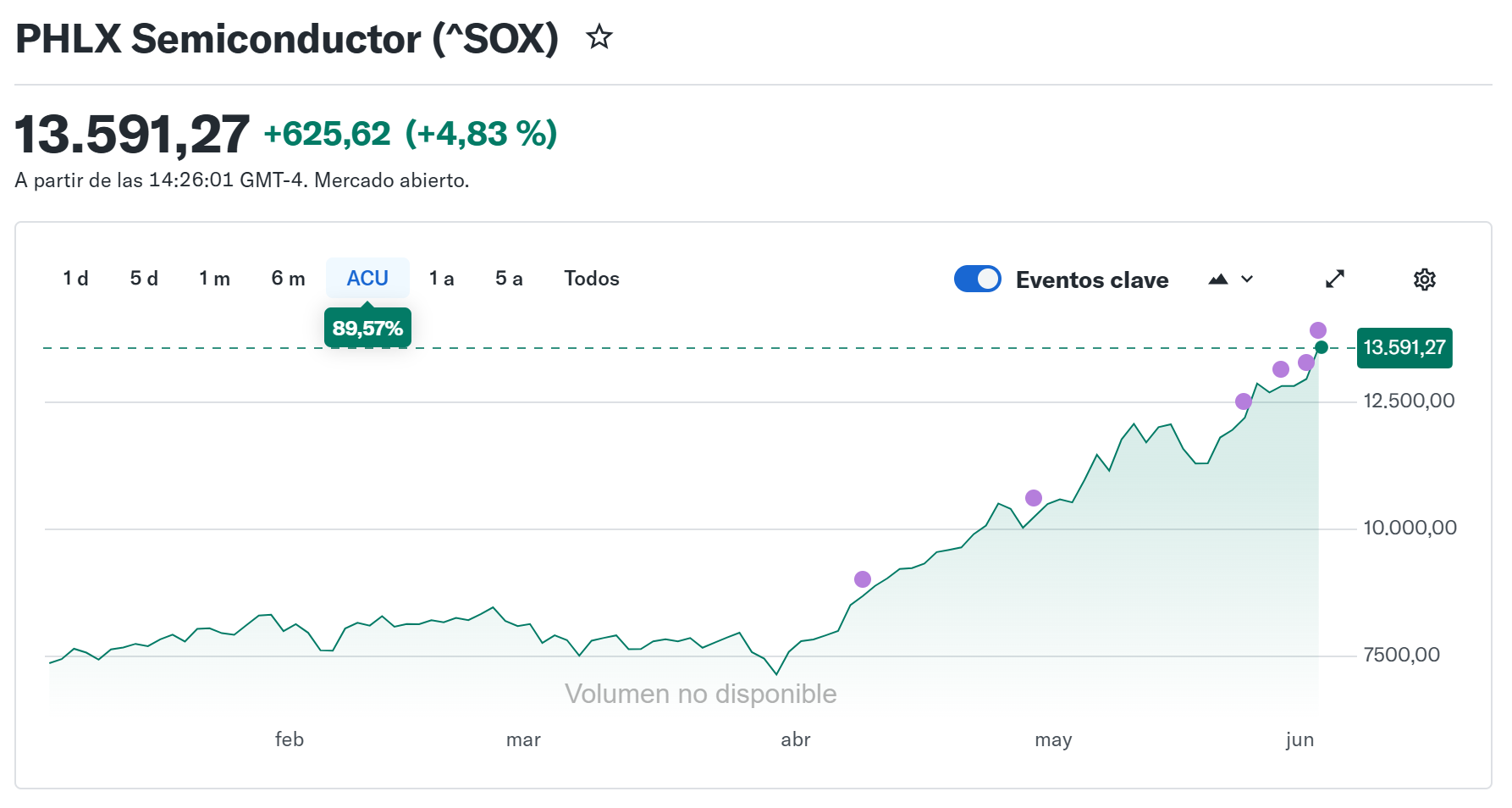Click the market status timestamp text

click(x=242, y=180)
